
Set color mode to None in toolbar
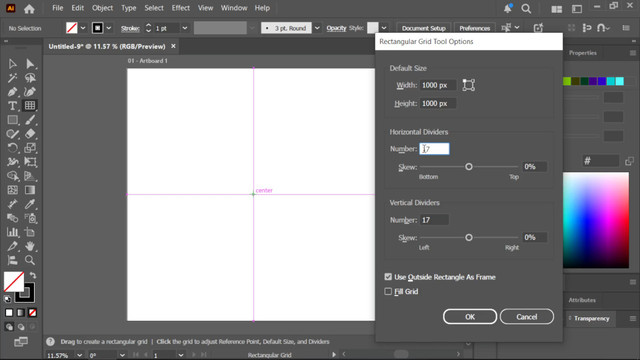(32, 313)
